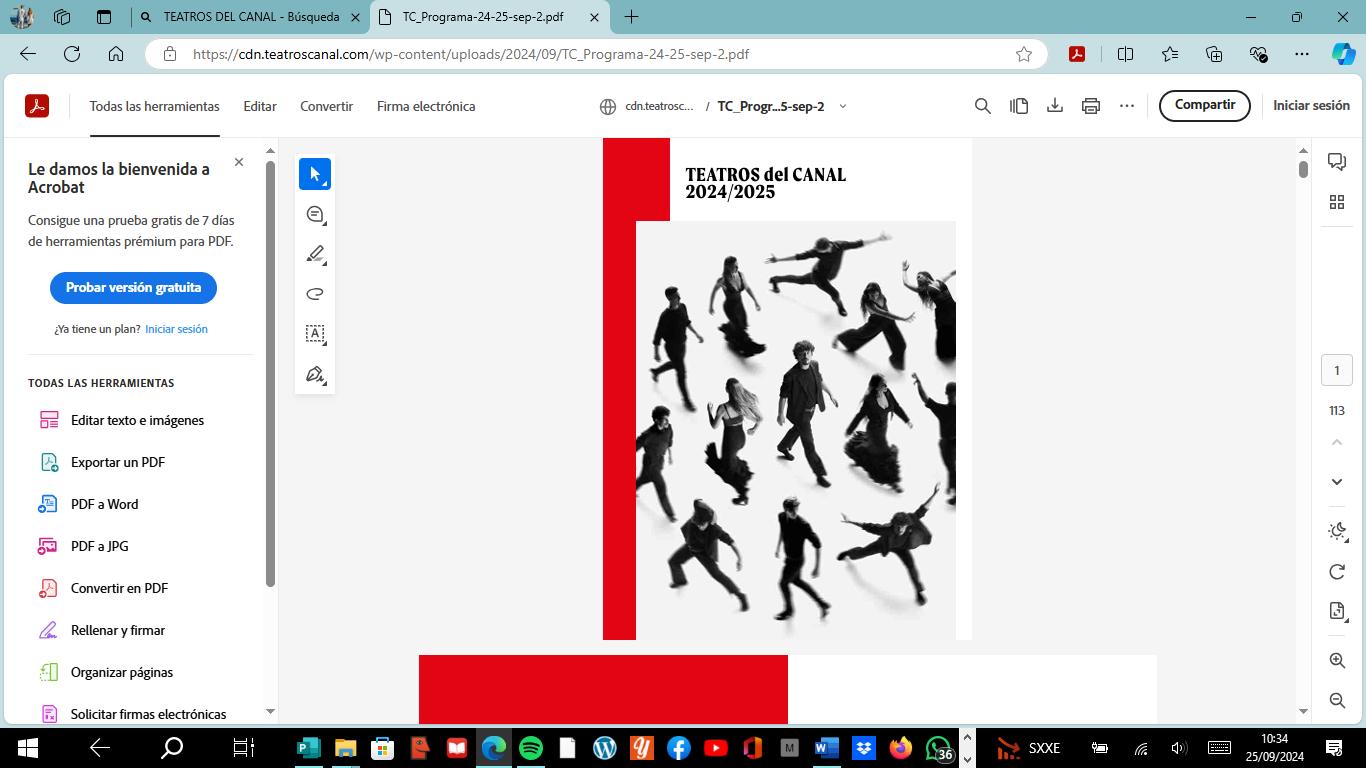Print the document
Image resolution: width=1366 pixels, height=768 pixels.
coord(1091,106)
